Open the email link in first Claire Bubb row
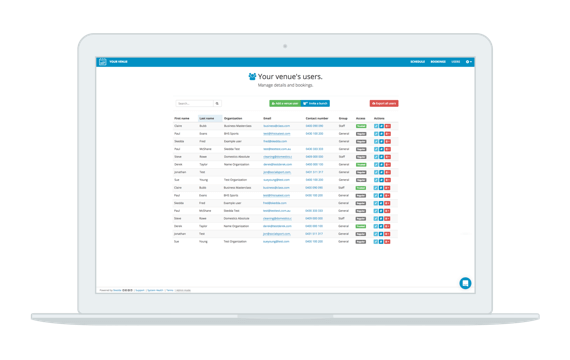The image size is (570, 360). (x=277, y=126)
